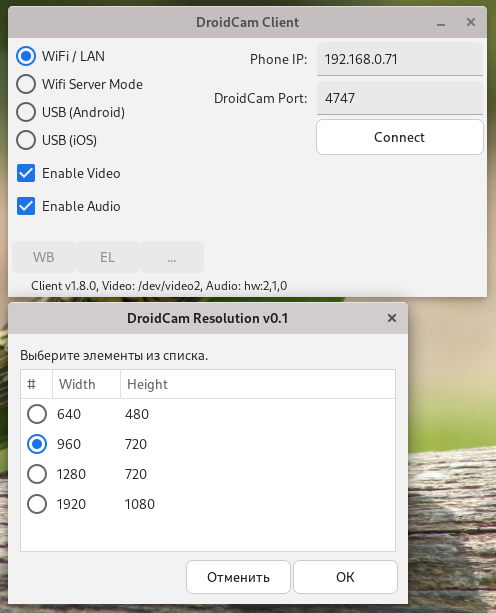Open the '...' more options button
This screenshot has width=496, height=613.
coord(172,257)
